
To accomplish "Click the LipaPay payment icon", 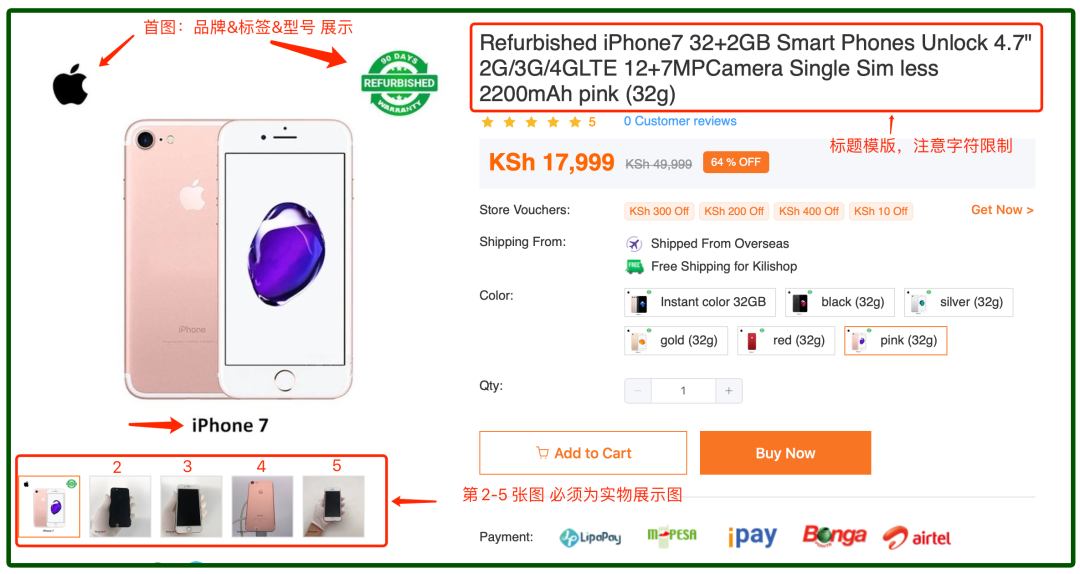I will click(x=590, y=537).
